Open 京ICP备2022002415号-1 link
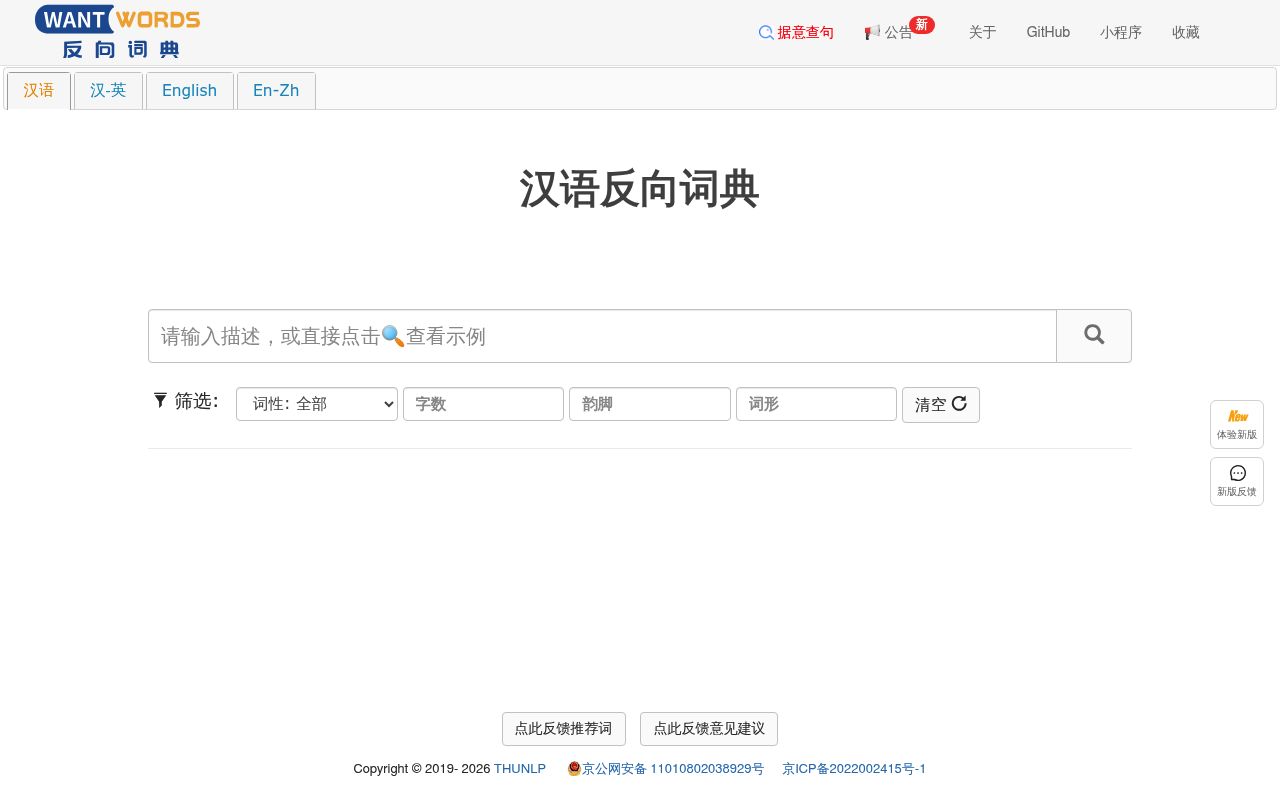Viewport: 1280px width, 800px height. coord(854,769)
